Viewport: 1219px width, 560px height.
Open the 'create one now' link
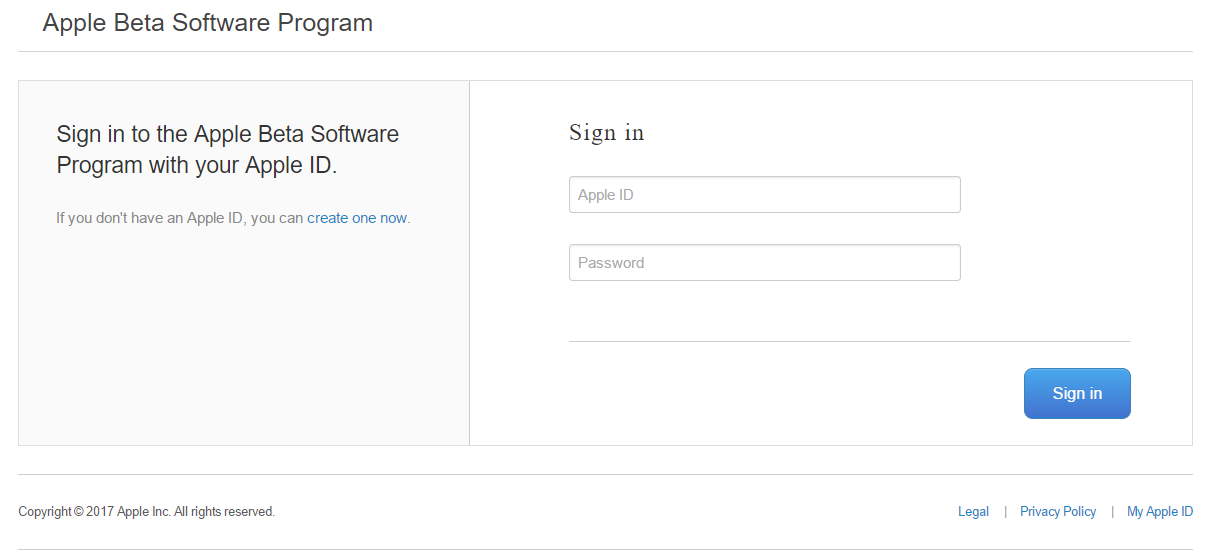pyautogui.click(x=357, y=218)
